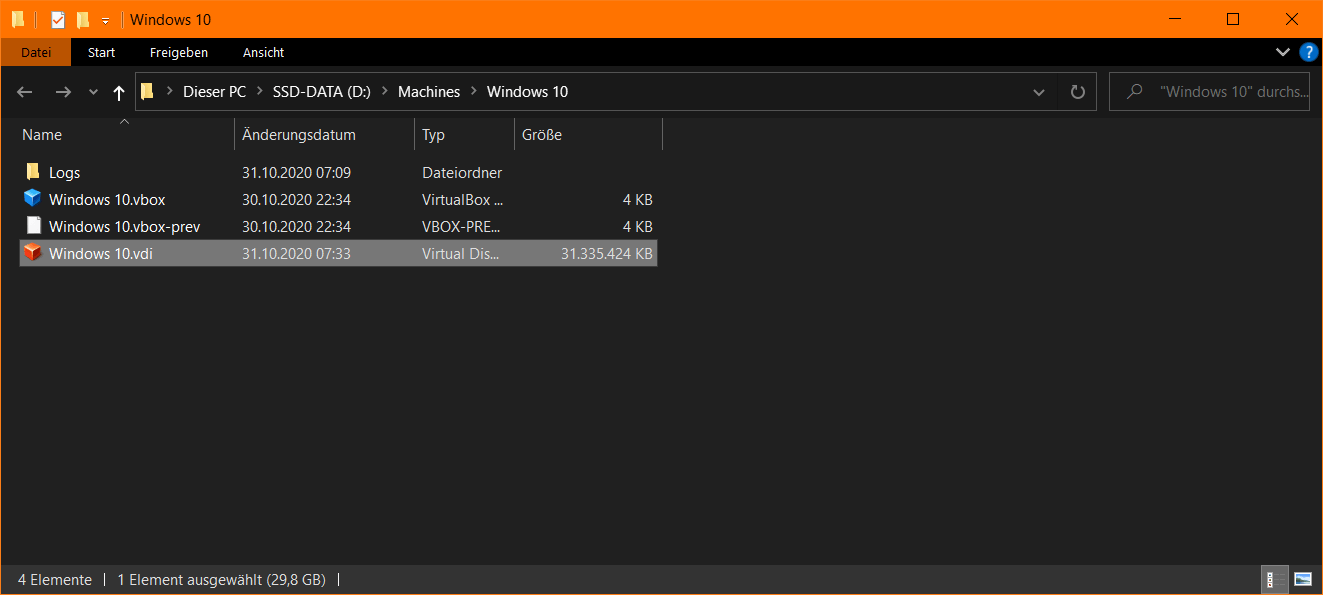Viewport: 1323px width, 595px height.
Task: Open the Ansicht ribbon tab
Action: pyautogui.click(x=264, y=52)
